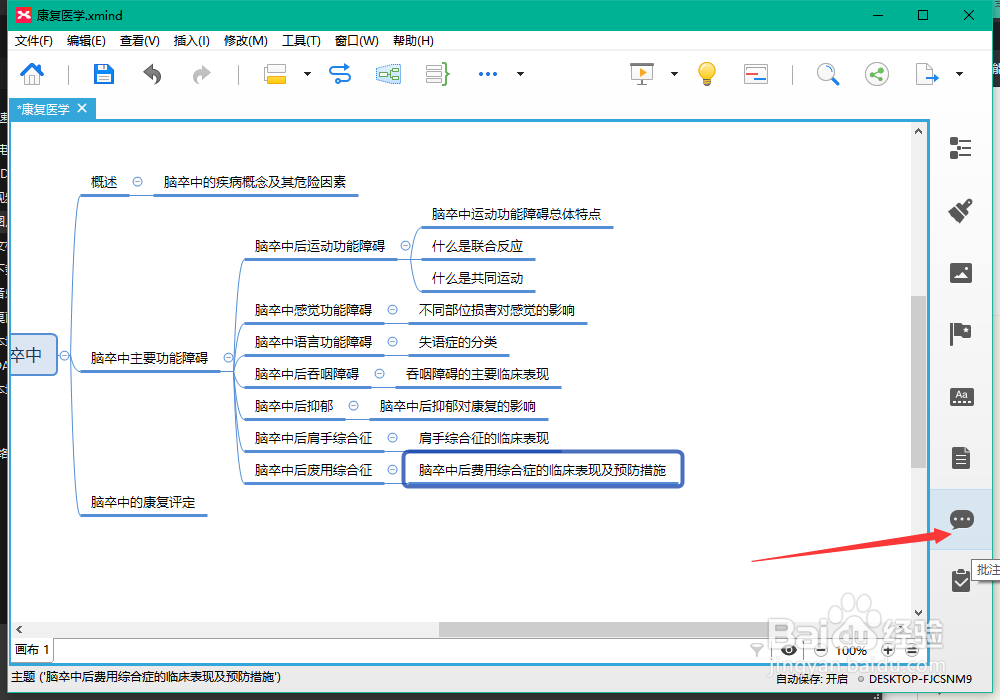Collapse the 脑卒中后废用综合征 branch

coord(393,470)
